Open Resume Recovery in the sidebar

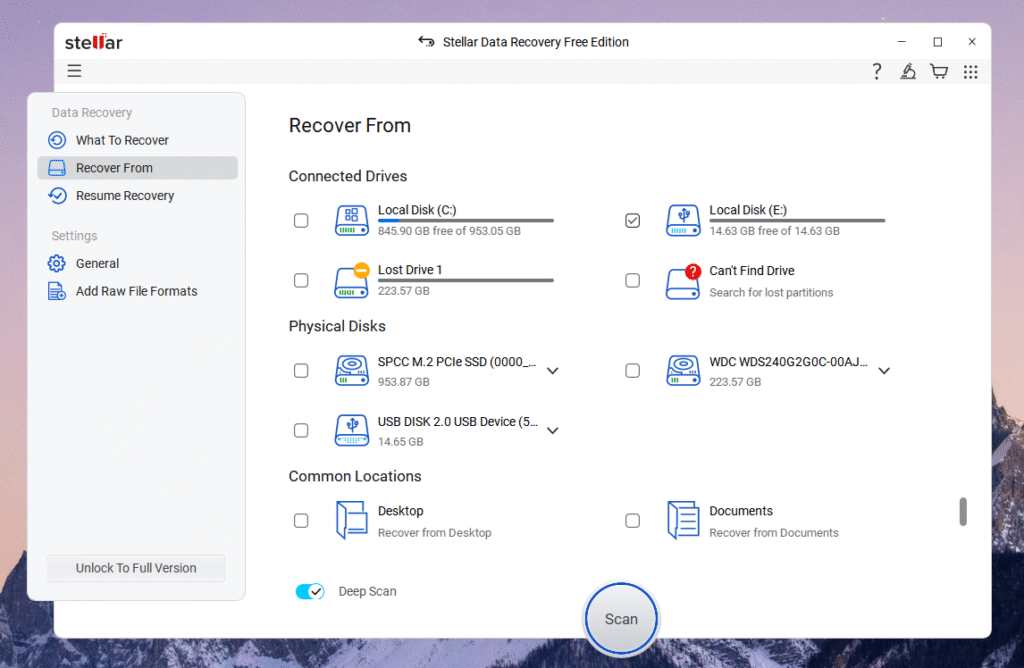(125, 196)
